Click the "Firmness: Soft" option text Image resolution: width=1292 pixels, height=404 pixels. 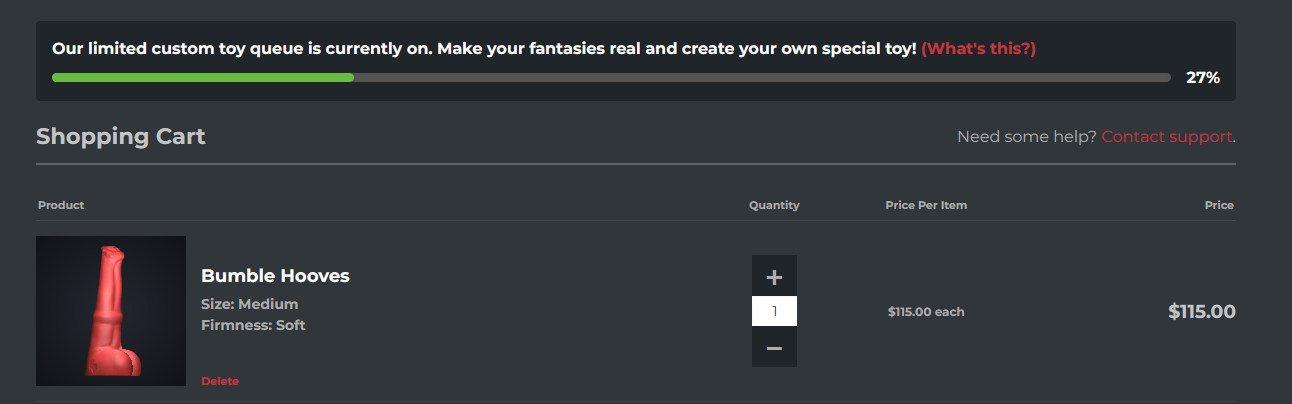(253, 325)
